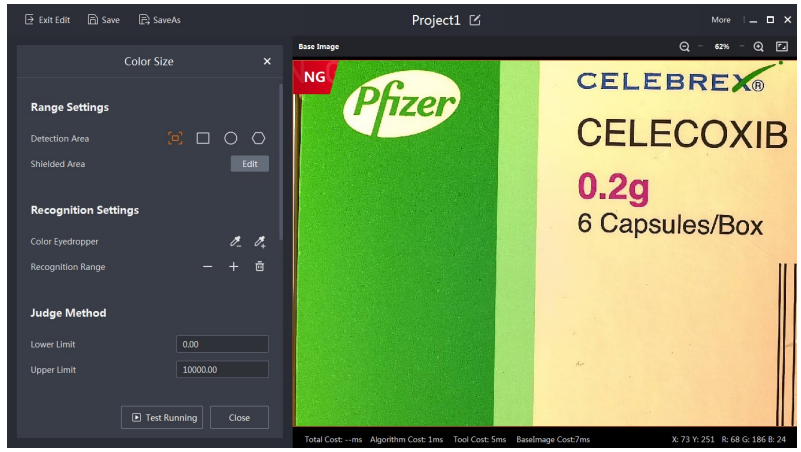Open the SaveAs option
This screenshot has height=452, width=801.
click(159, 20)
